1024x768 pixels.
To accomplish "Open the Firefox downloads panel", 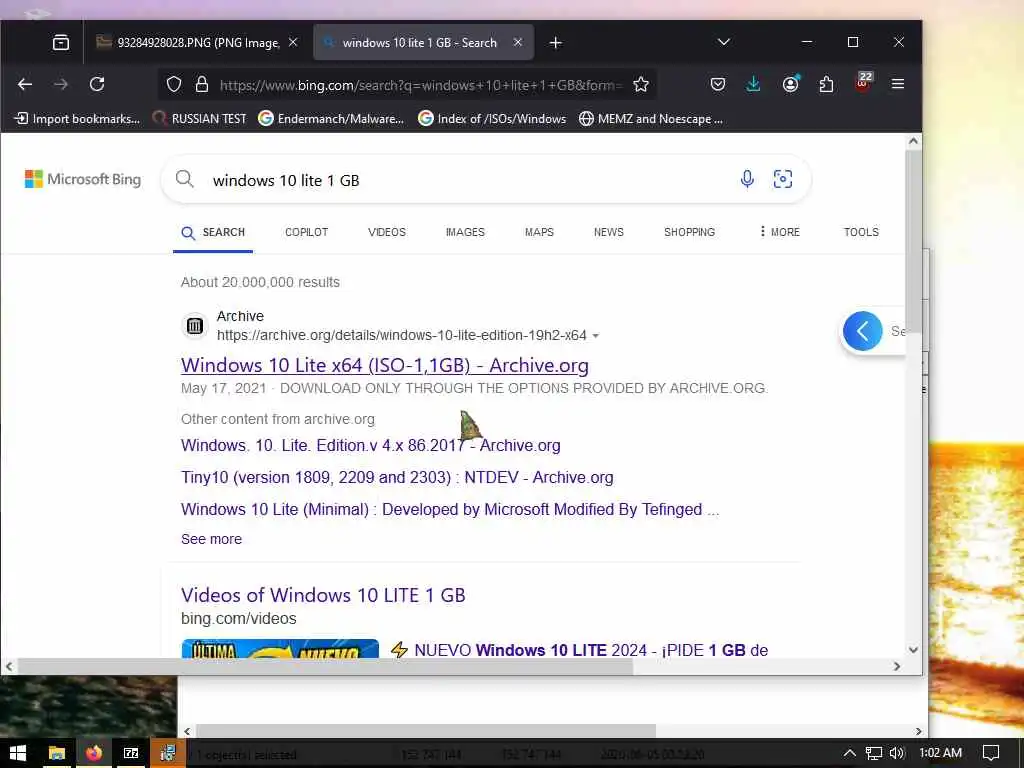I will coord(753,84).
